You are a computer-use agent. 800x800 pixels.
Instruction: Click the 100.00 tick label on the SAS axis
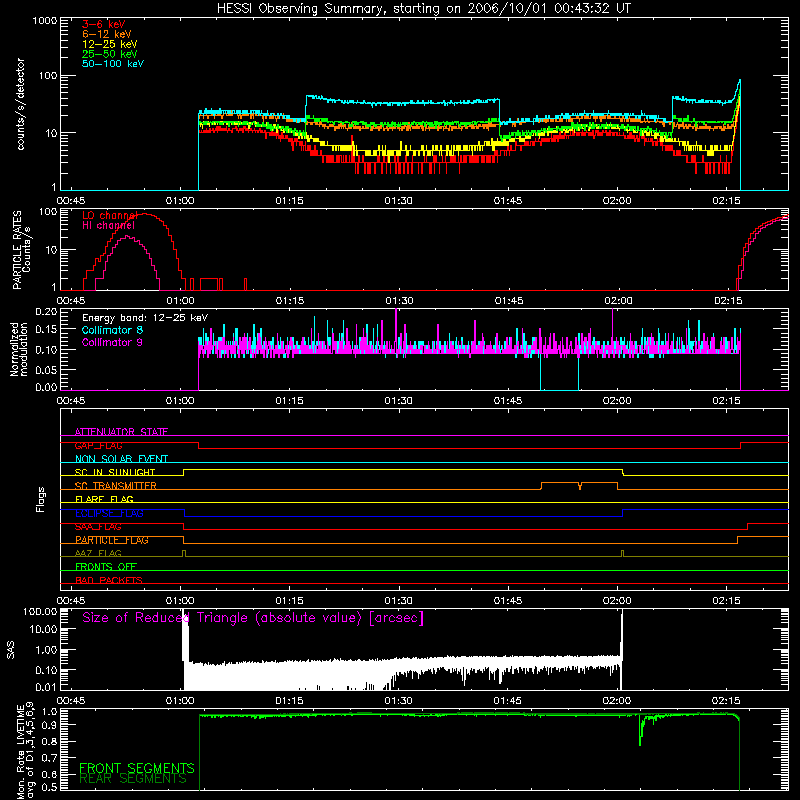click(40, 611)
